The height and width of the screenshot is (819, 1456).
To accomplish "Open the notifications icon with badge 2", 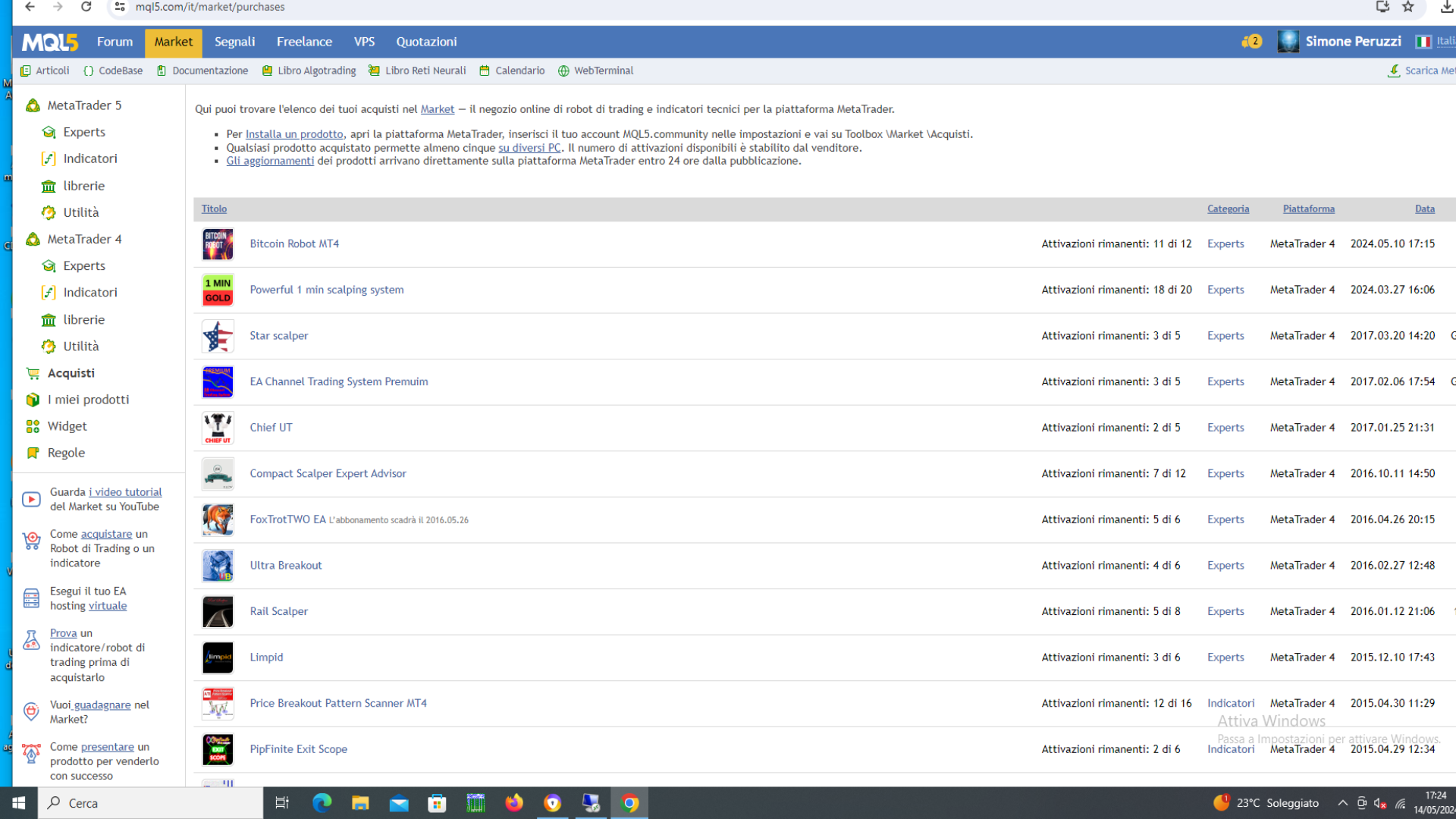I will 1251,42.
